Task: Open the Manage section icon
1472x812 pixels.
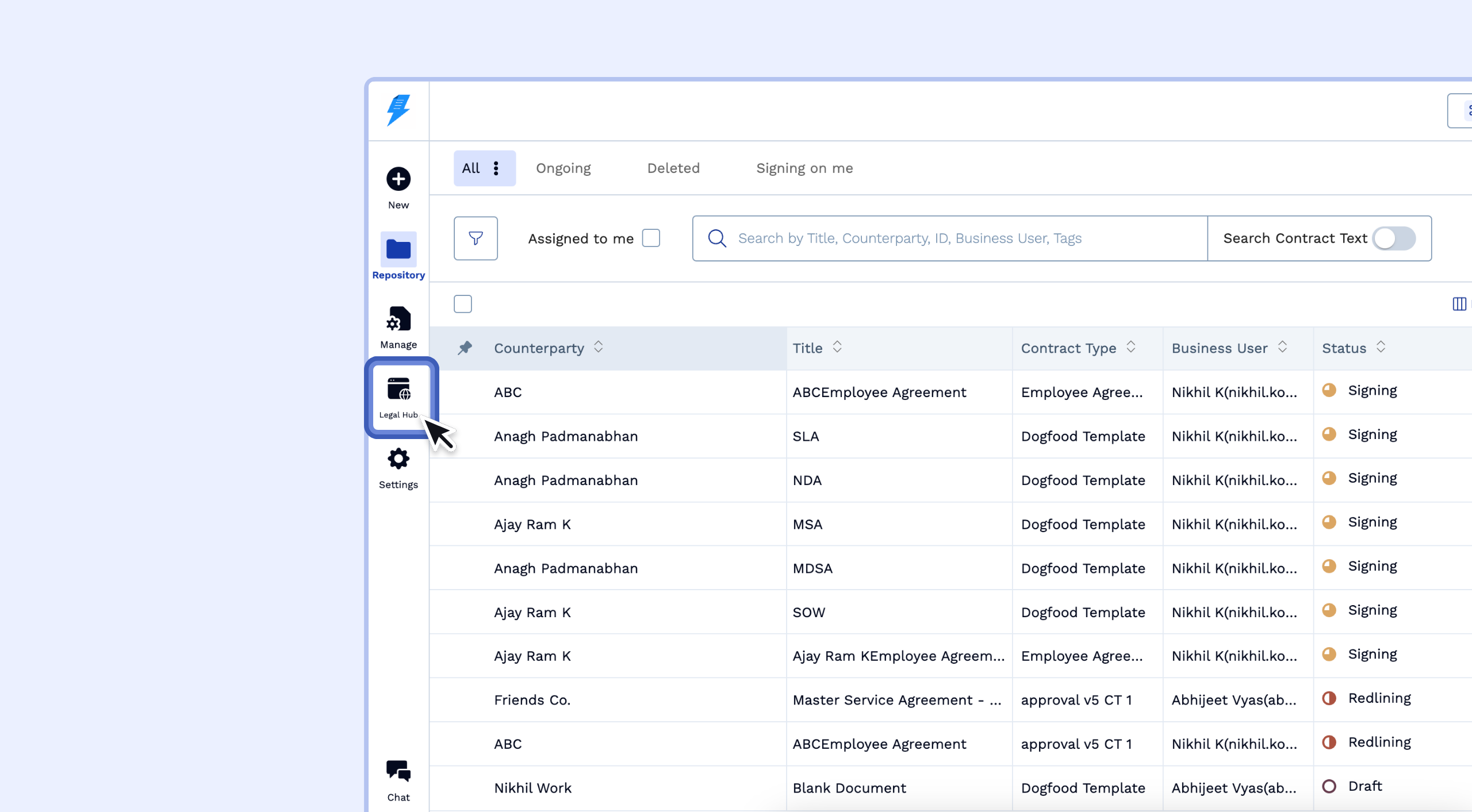Action: click(398, 320)
